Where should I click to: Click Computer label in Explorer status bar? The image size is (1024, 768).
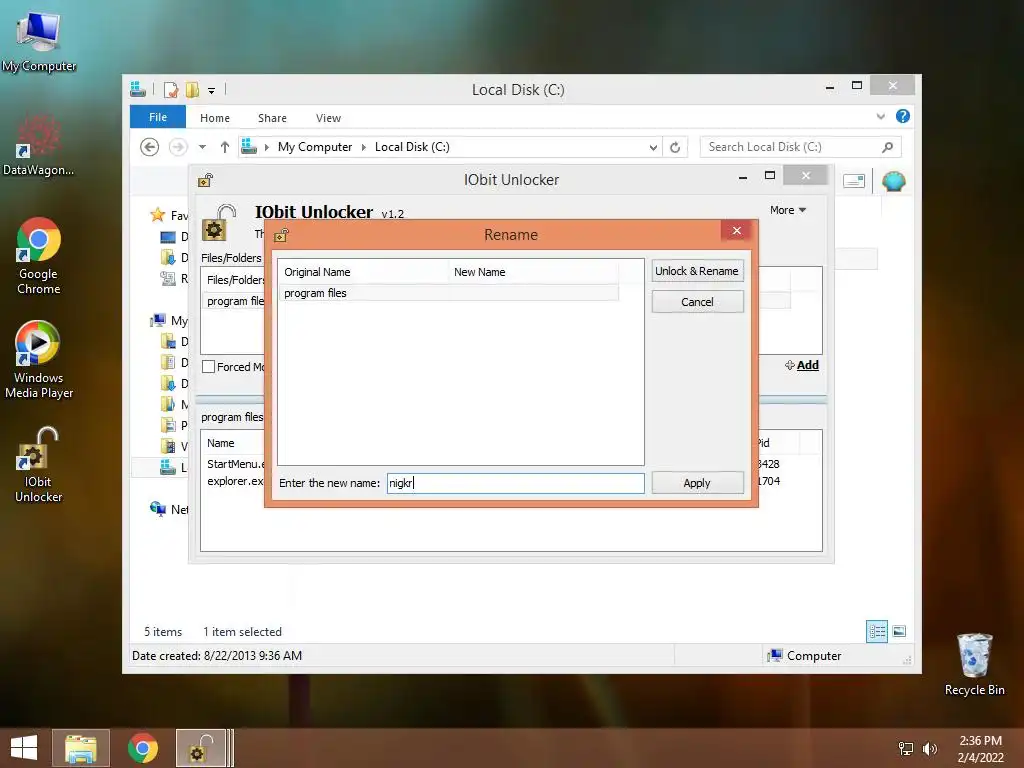tap(814, 656)
